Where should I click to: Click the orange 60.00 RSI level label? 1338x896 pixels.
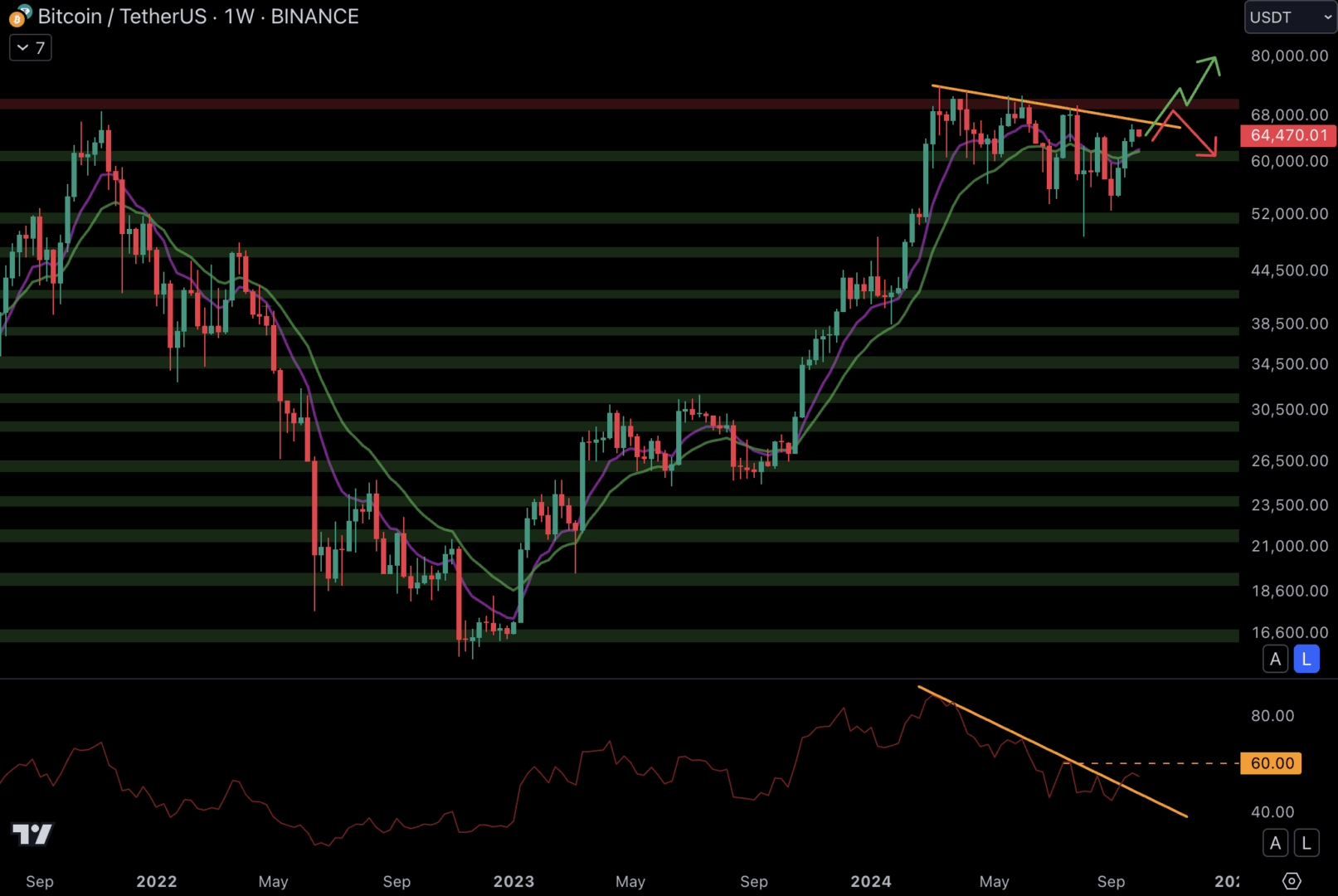(1271, 763)
